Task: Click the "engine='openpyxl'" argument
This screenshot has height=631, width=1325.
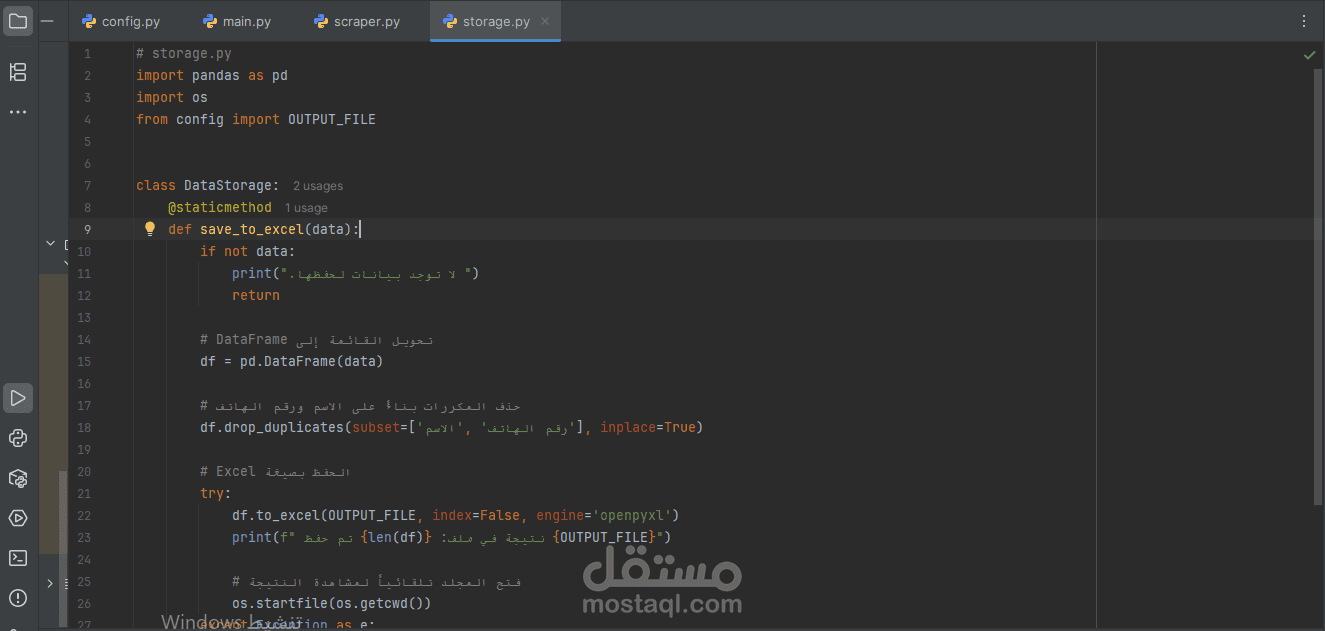Action: (x=604, y=515)
